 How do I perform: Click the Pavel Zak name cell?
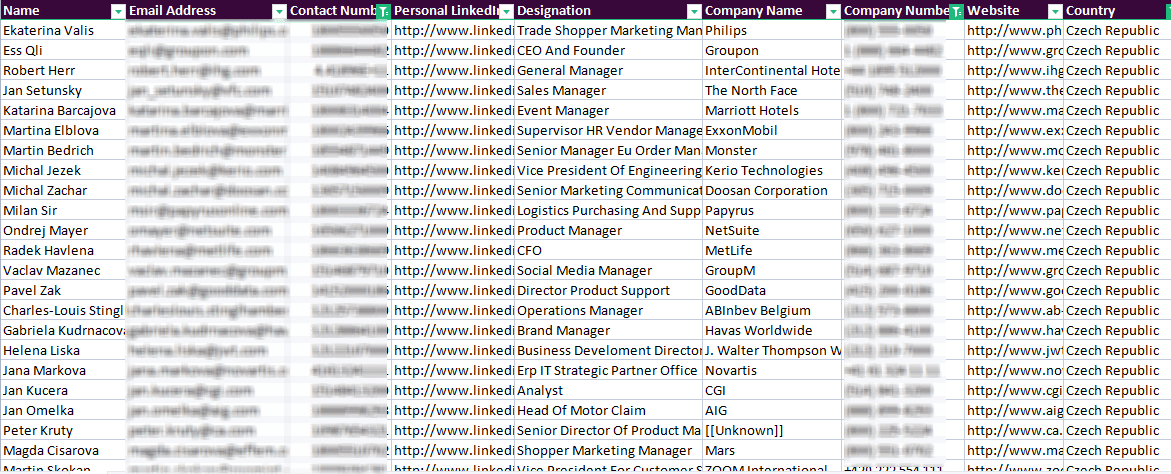tap(63, 290)
